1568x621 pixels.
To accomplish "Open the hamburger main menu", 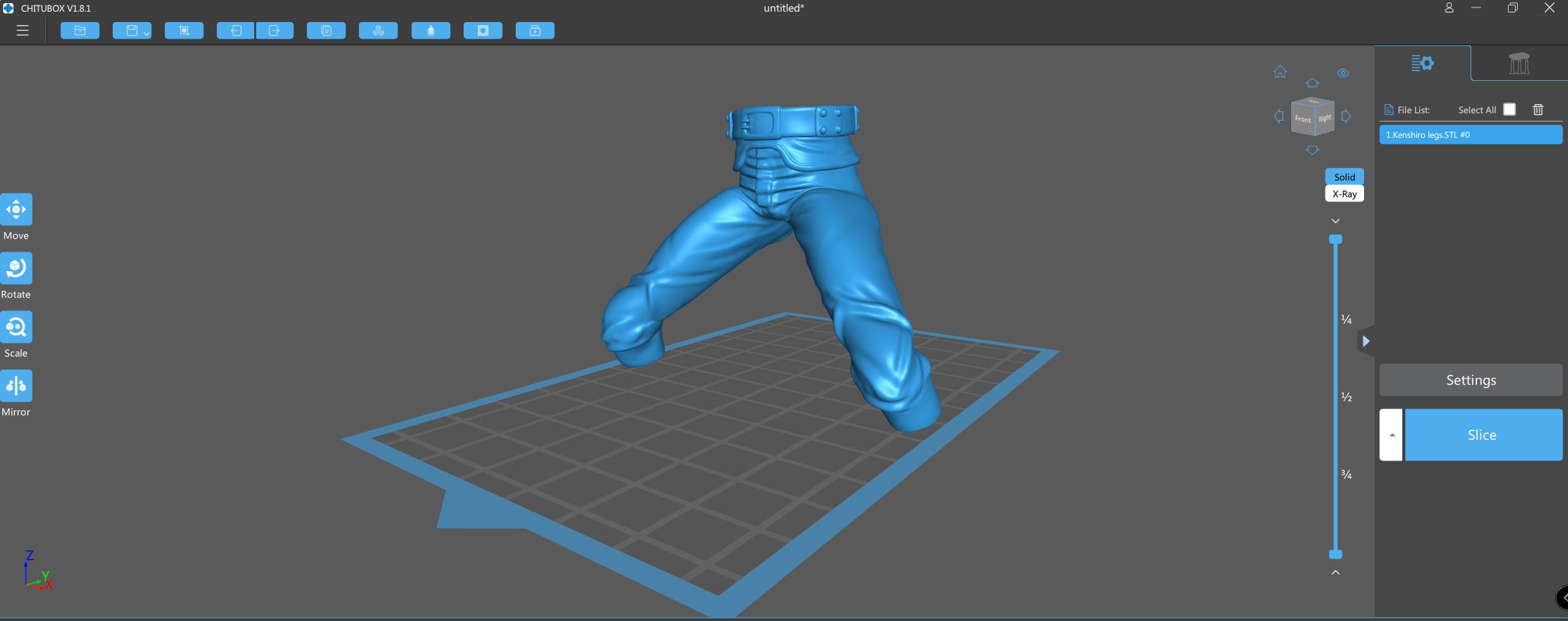I will tap(23, 31).
